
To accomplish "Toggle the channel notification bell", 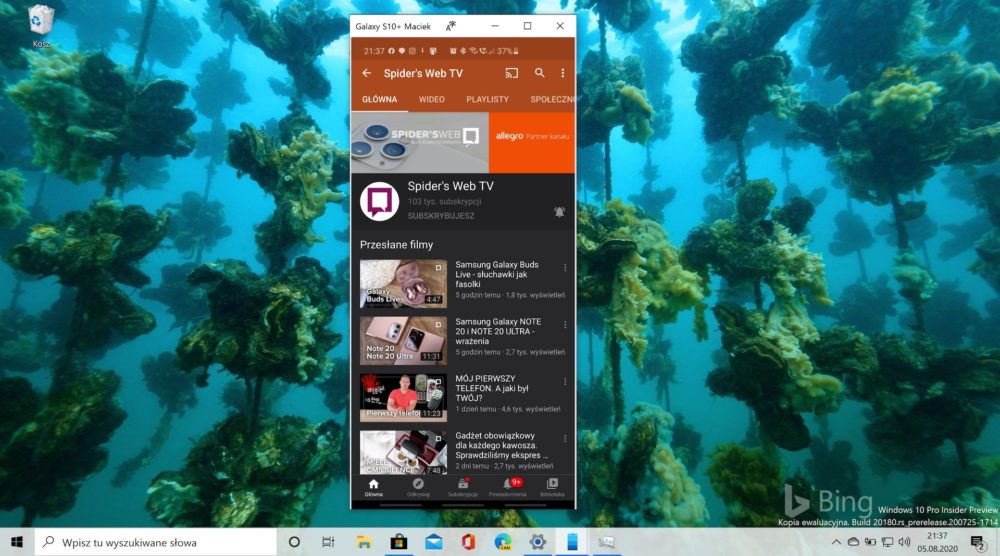I will pos(559,212).
